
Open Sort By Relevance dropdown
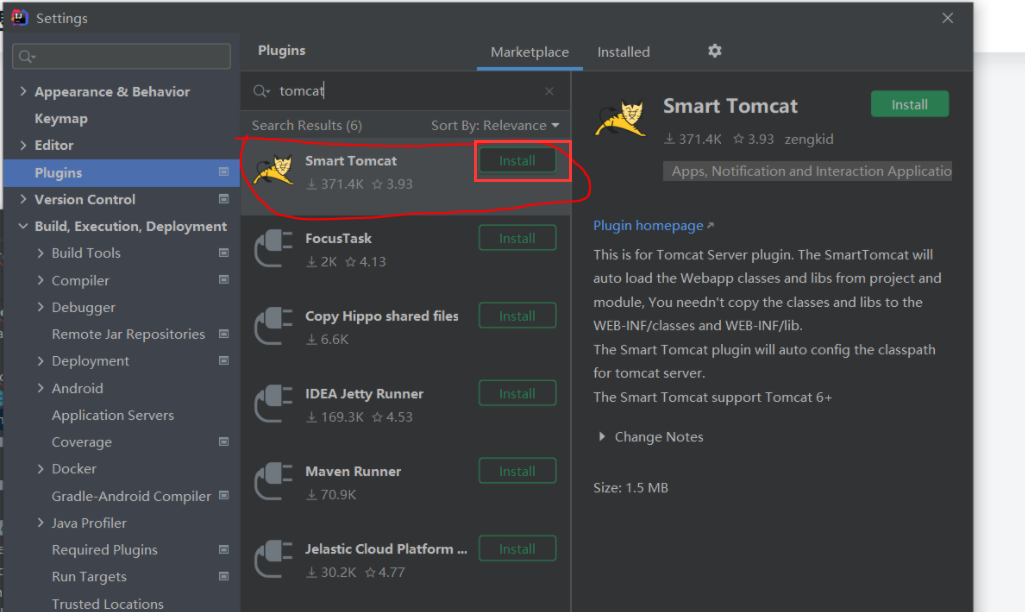click(x=495, y=125)
